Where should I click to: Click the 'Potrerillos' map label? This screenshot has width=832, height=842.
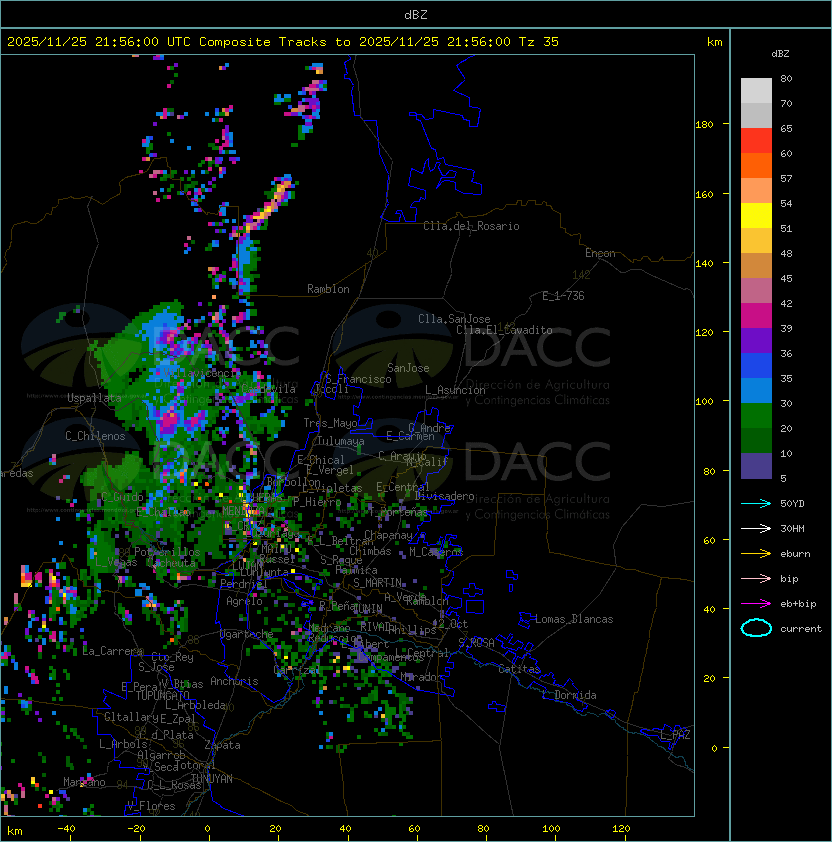tap(167, 552)
